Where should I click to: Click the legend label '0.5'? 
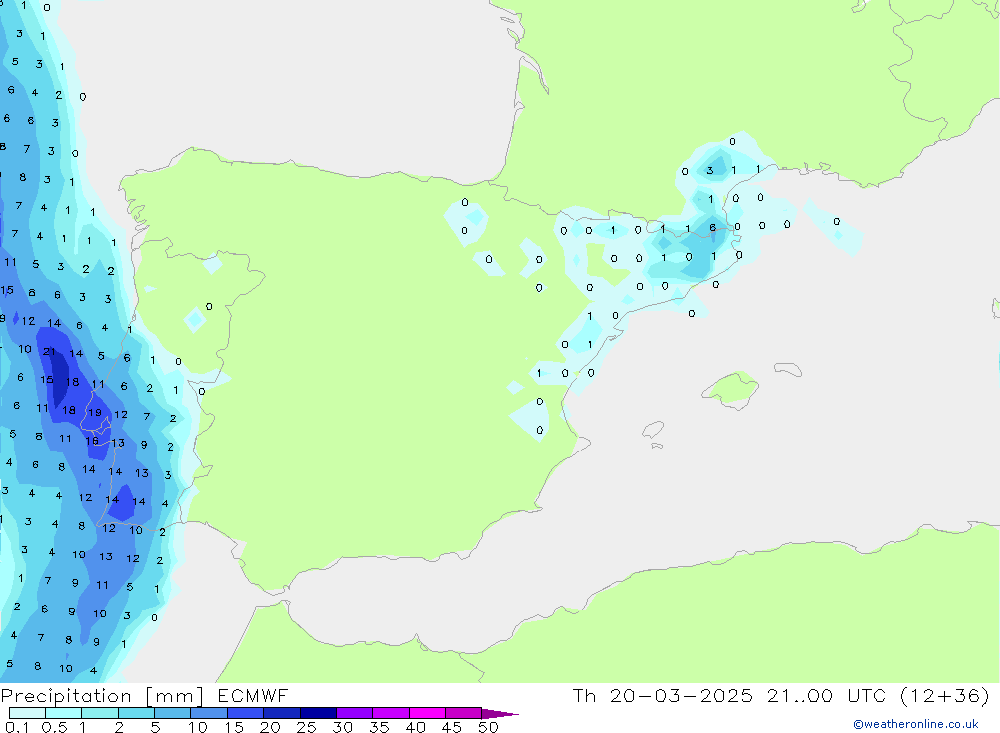click(x=54, y=727)
